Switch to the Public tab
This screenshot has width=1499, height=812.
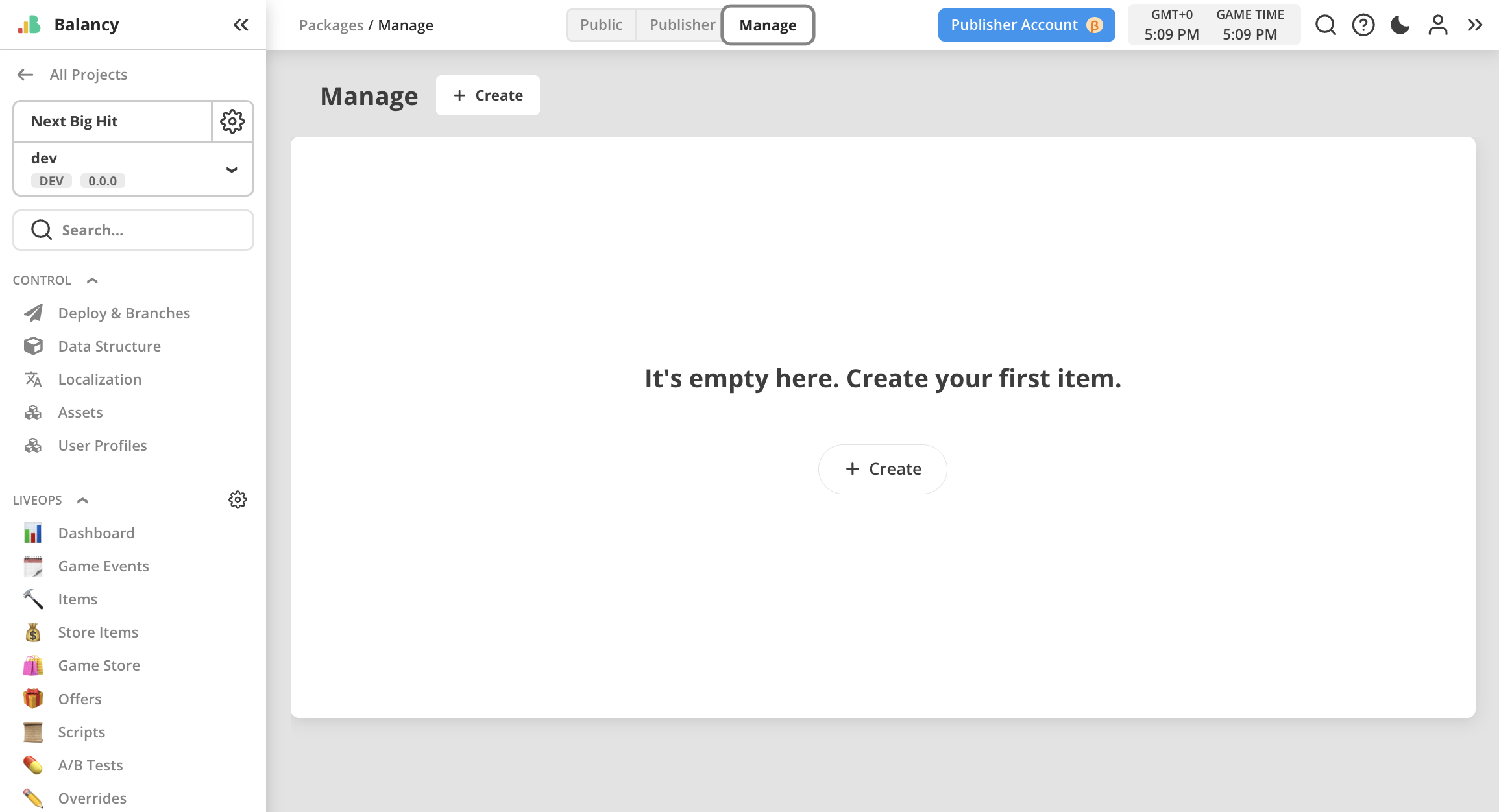601,25
